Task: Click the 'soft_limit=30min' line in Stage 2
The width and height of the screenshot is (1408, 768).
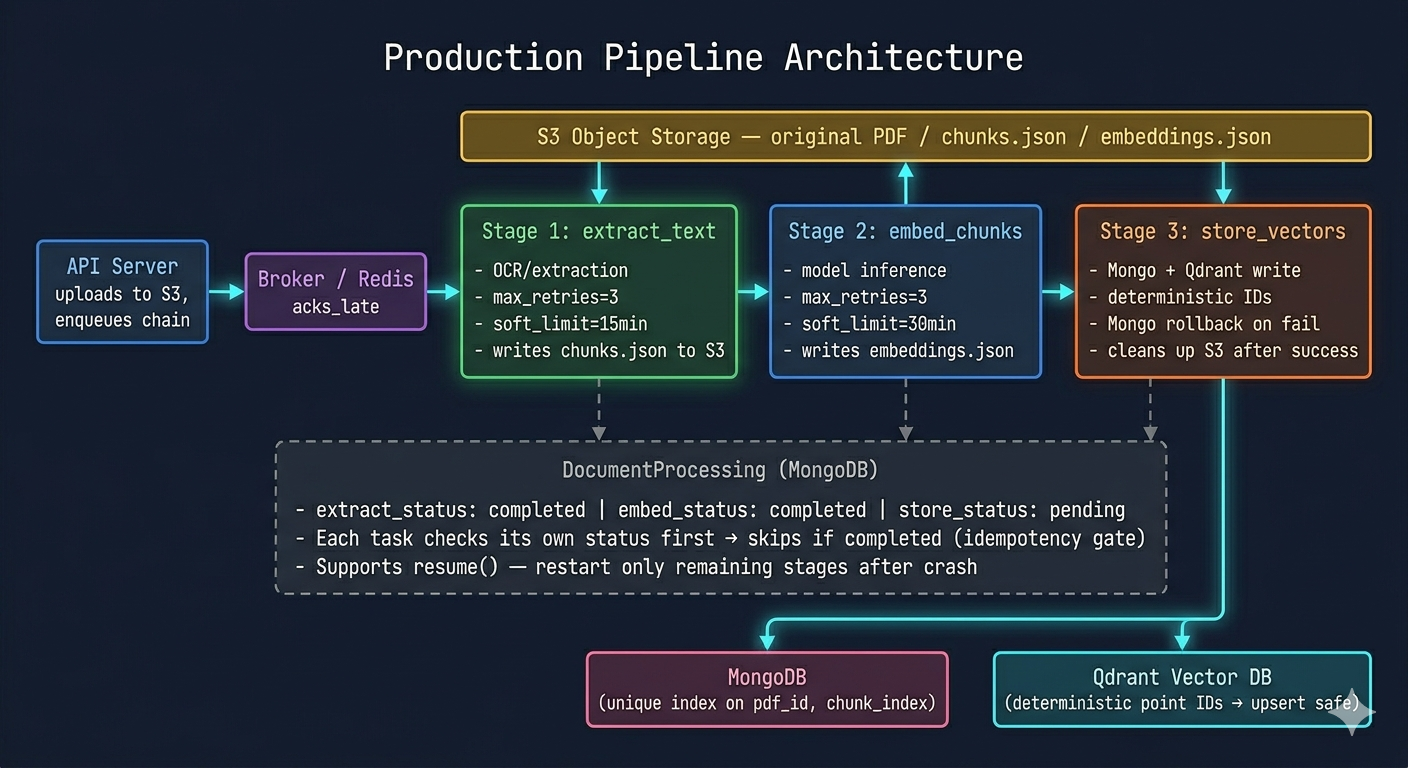Action: click(869, 324)
